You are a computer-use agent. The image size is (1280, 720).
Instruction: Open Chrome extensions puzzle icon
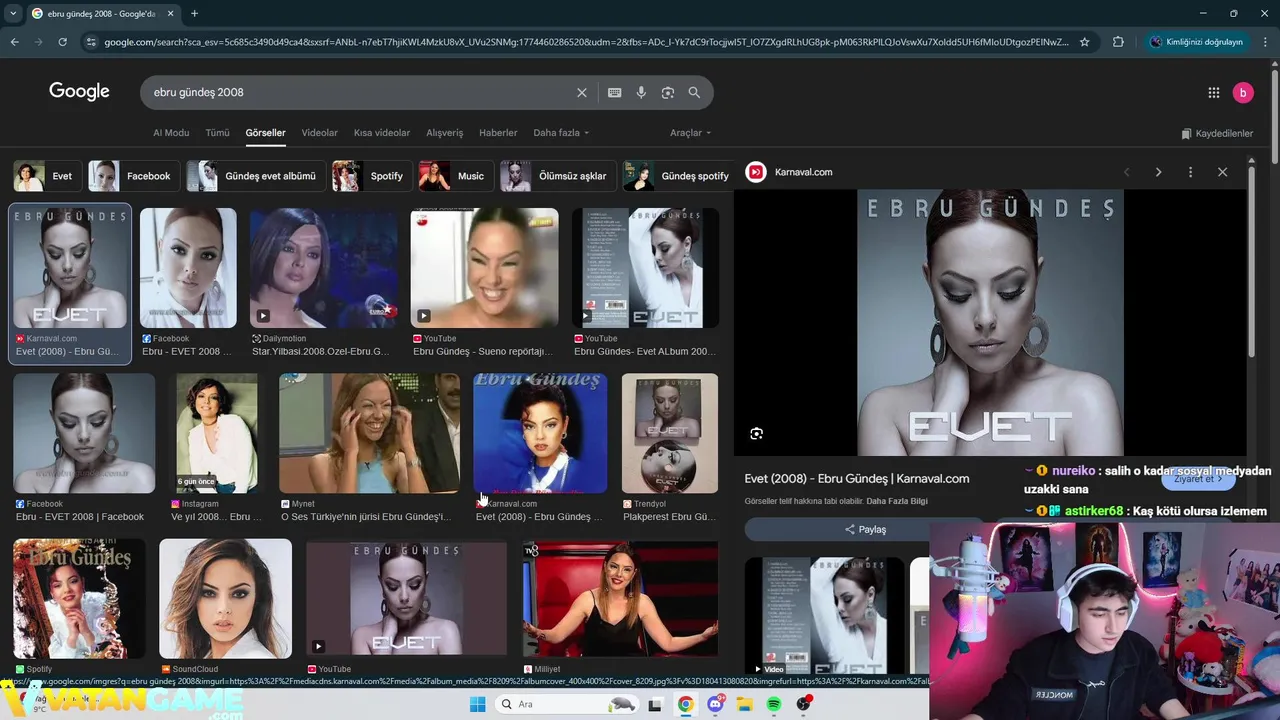1118,42
